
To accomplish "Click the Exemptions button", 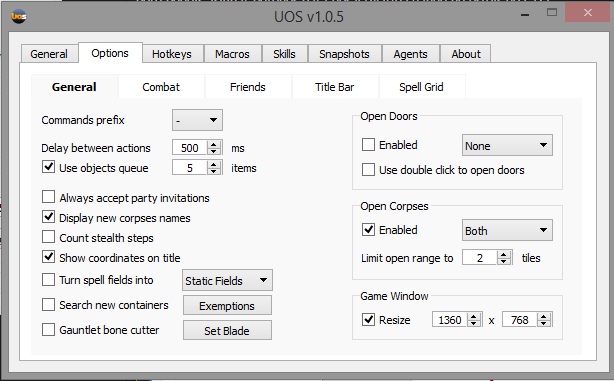I will point(227,305).
